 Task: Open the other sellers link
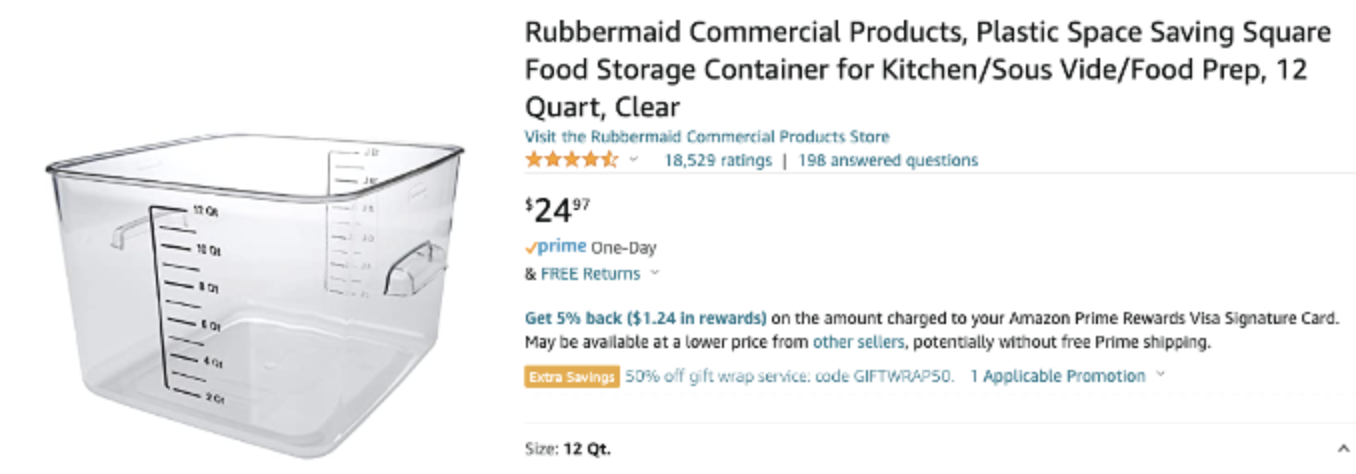coord(858,342)
